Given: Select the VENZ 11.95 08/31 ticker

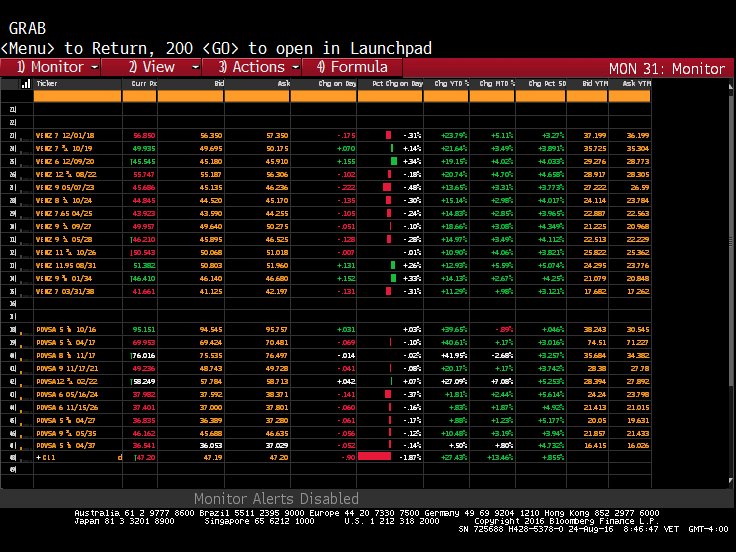Looking at the screenshot, I should pyautogui.click(x=66, y=265).
